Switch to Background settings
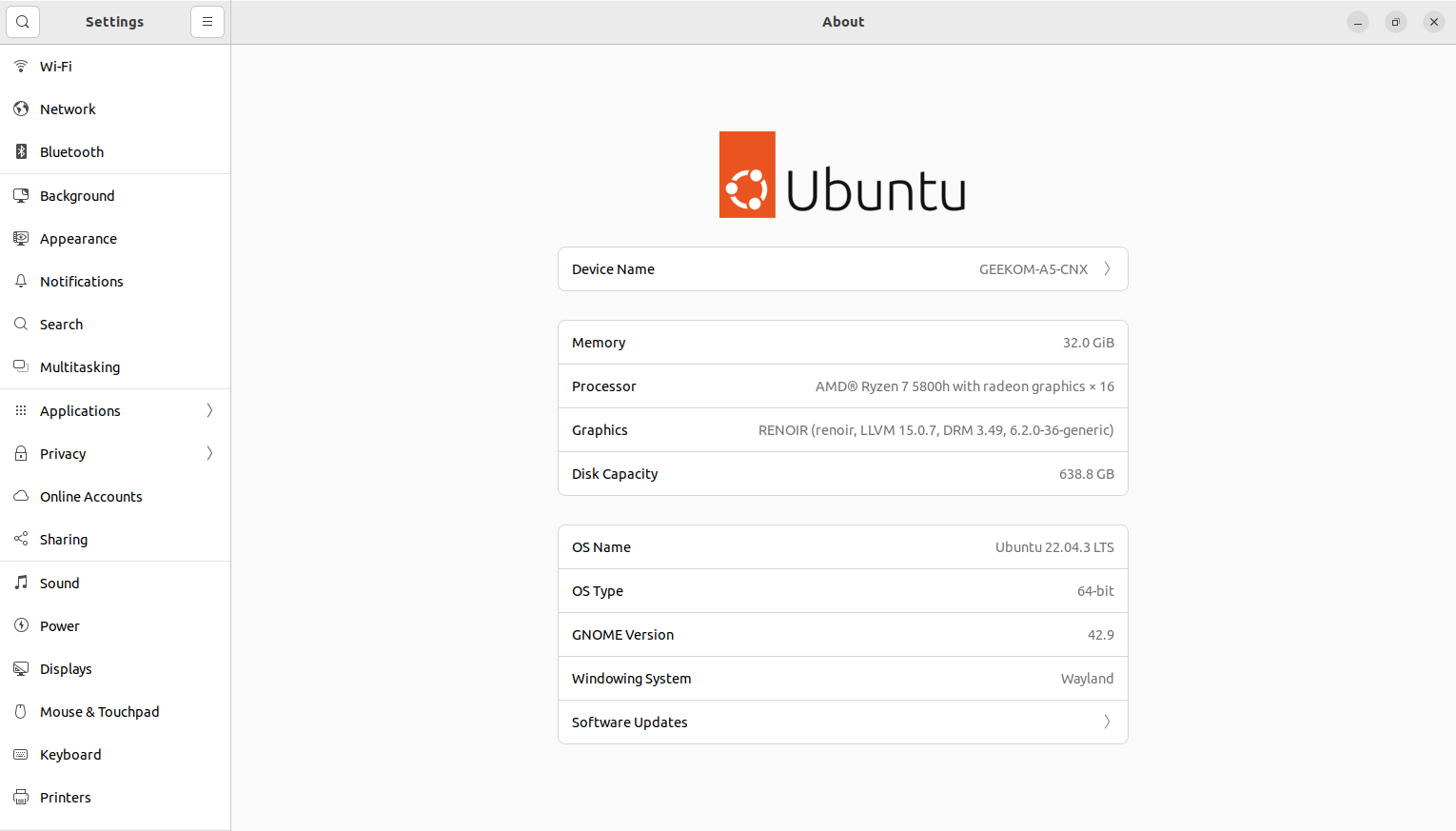The image size is (1456, 831). point(115,195)
